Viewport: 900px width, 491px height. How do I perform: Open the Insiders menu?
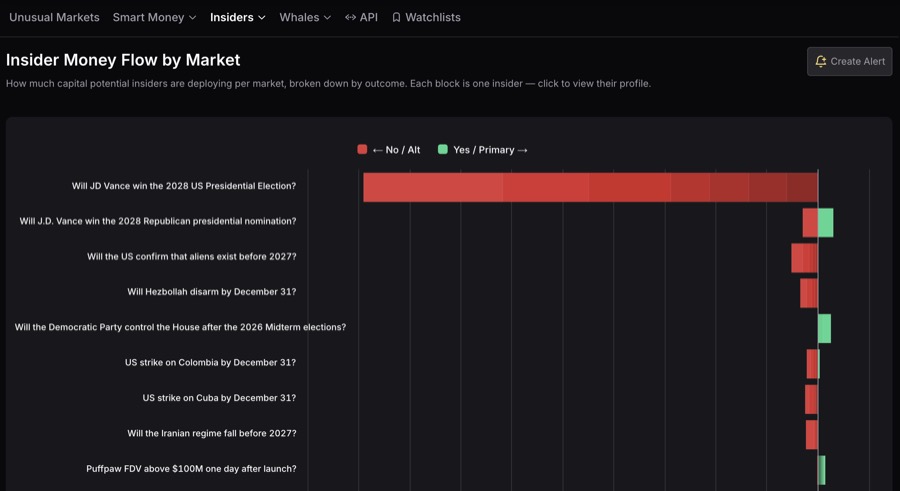pyautogui.click(x=237, y=17)
